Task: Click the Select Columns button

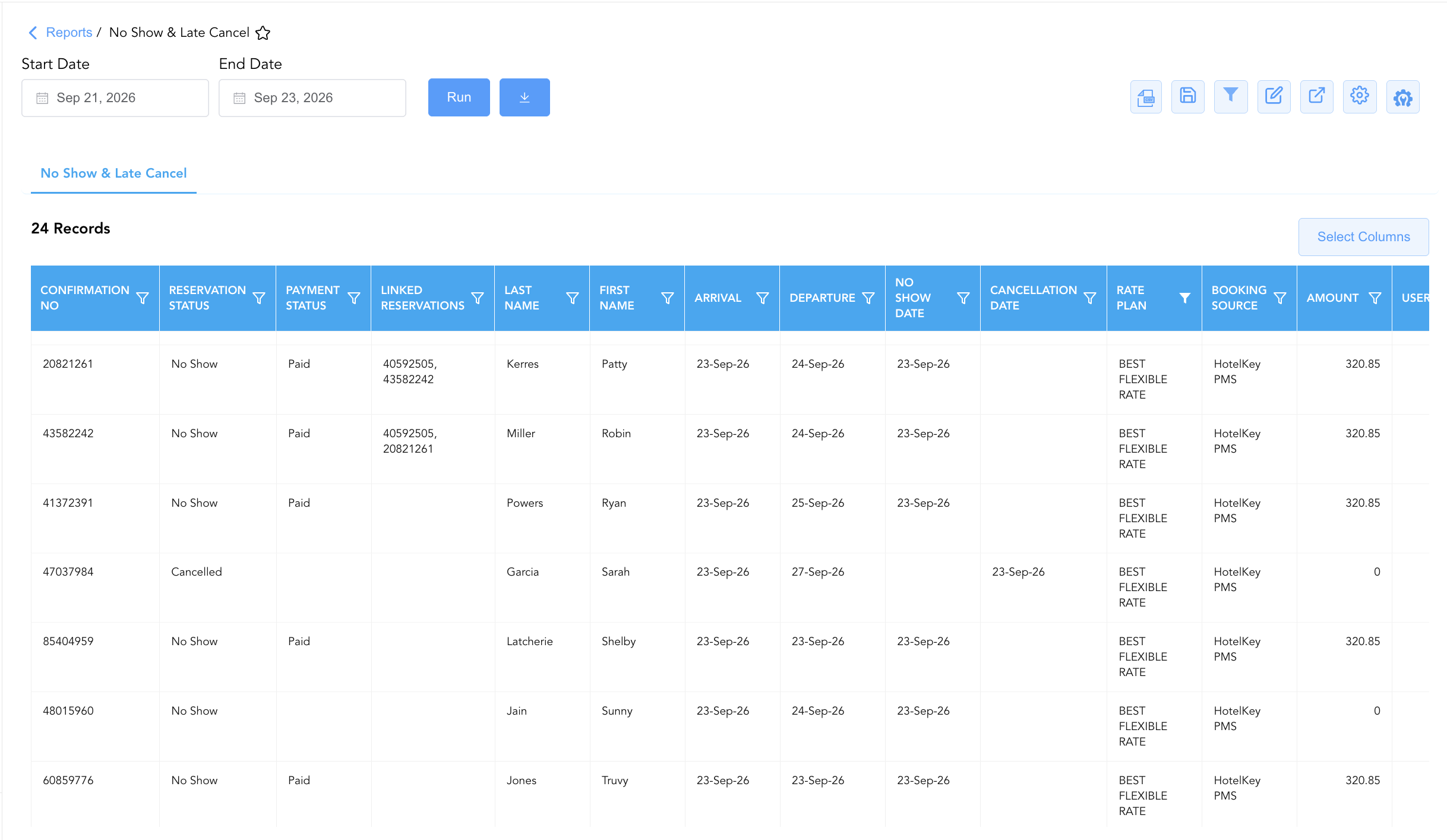Action: 1364,236
